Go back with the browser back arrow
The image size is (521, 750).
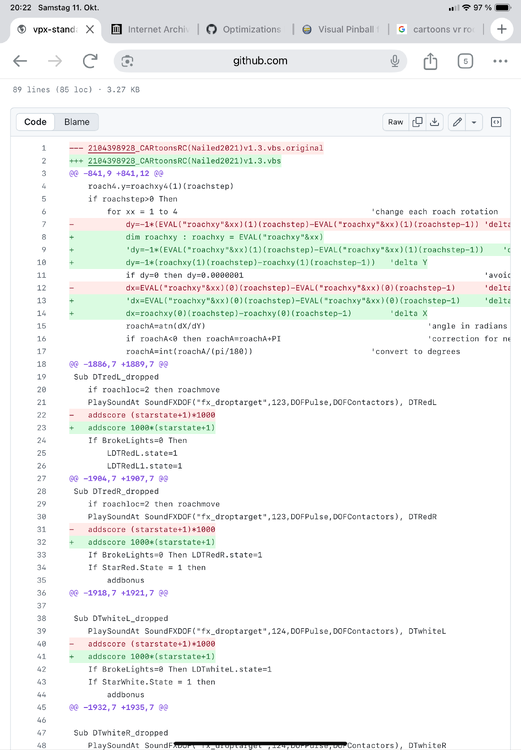(x=20, y=61)
